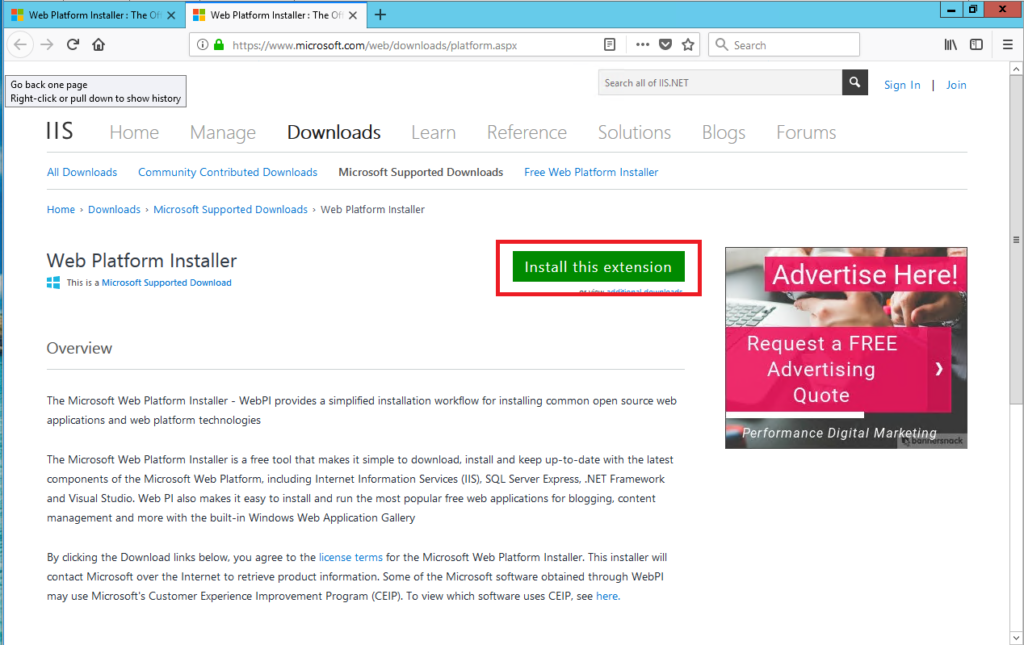Reload the current page
This screenshot has height=645, width=1024.
[72, 44]
